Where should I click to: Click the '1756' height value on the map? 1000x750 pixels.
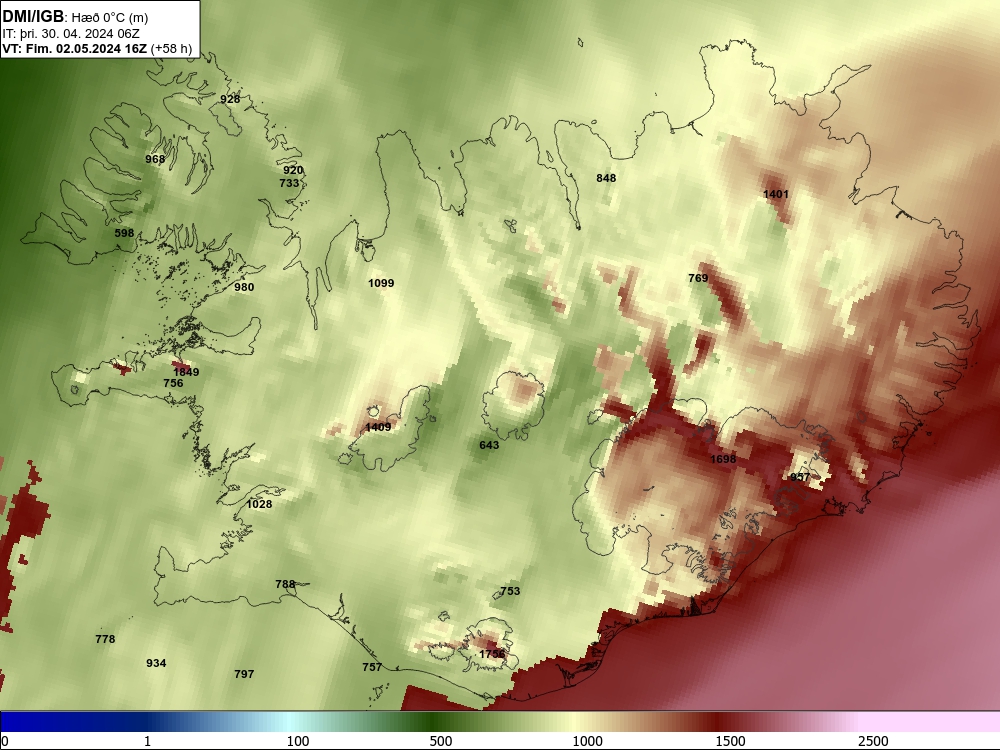coord(492,654)
